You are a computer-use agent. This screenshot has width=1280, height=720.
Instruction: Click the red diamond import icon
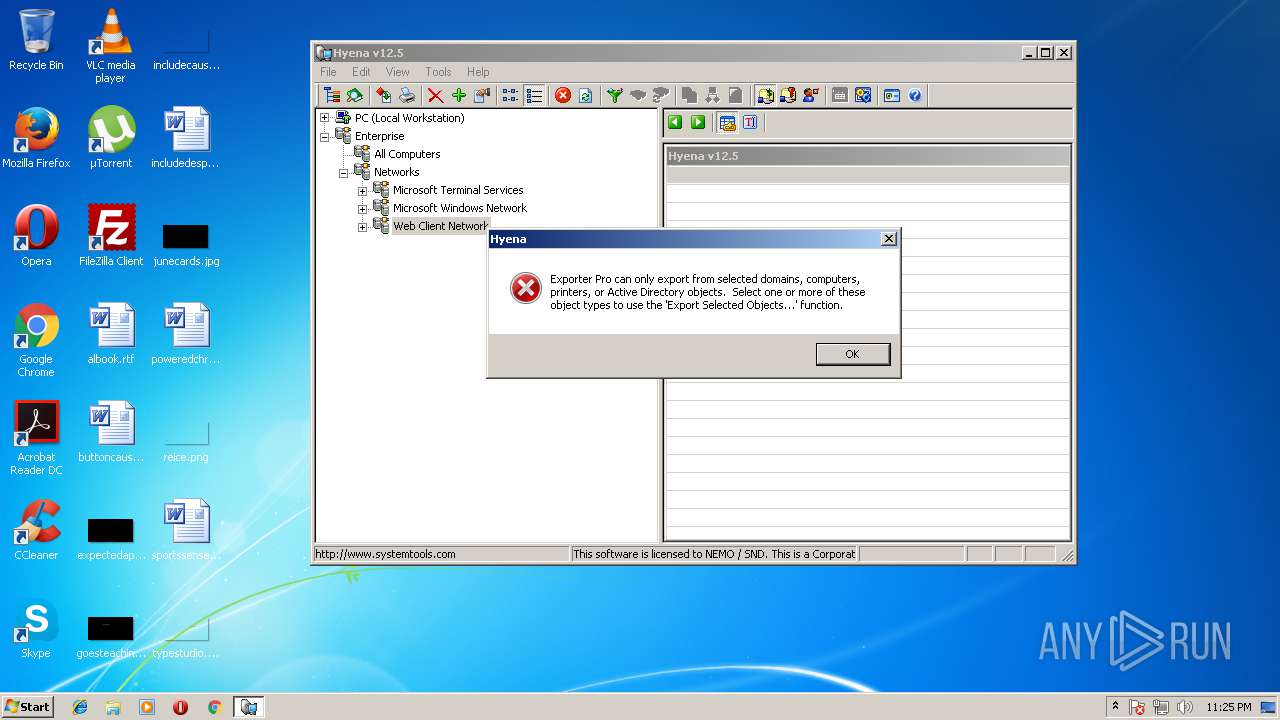384,96
